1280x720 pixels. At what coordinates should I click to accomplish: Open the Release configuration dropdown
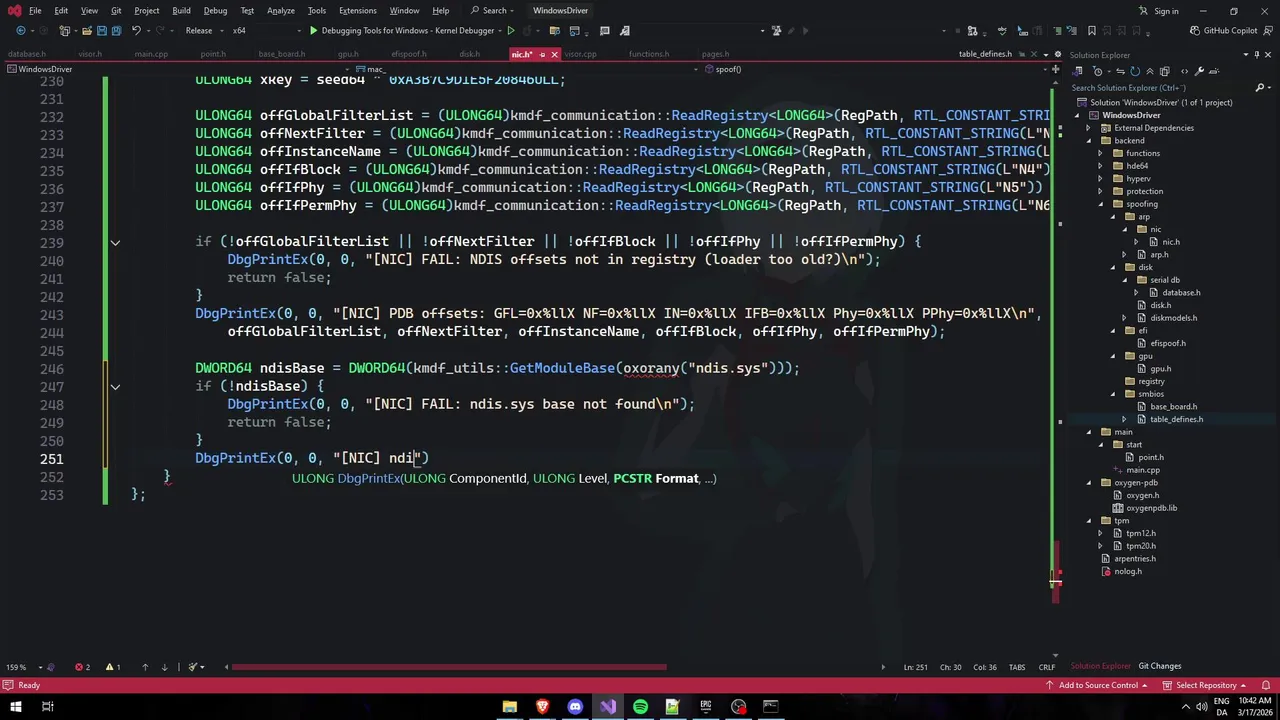click(x=204, y=31)
